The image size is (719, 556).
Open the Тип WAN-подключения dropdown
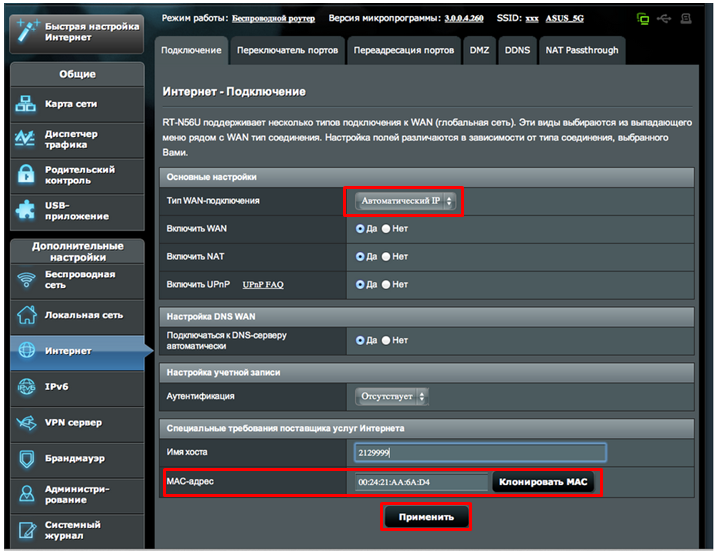click(405, 201)
